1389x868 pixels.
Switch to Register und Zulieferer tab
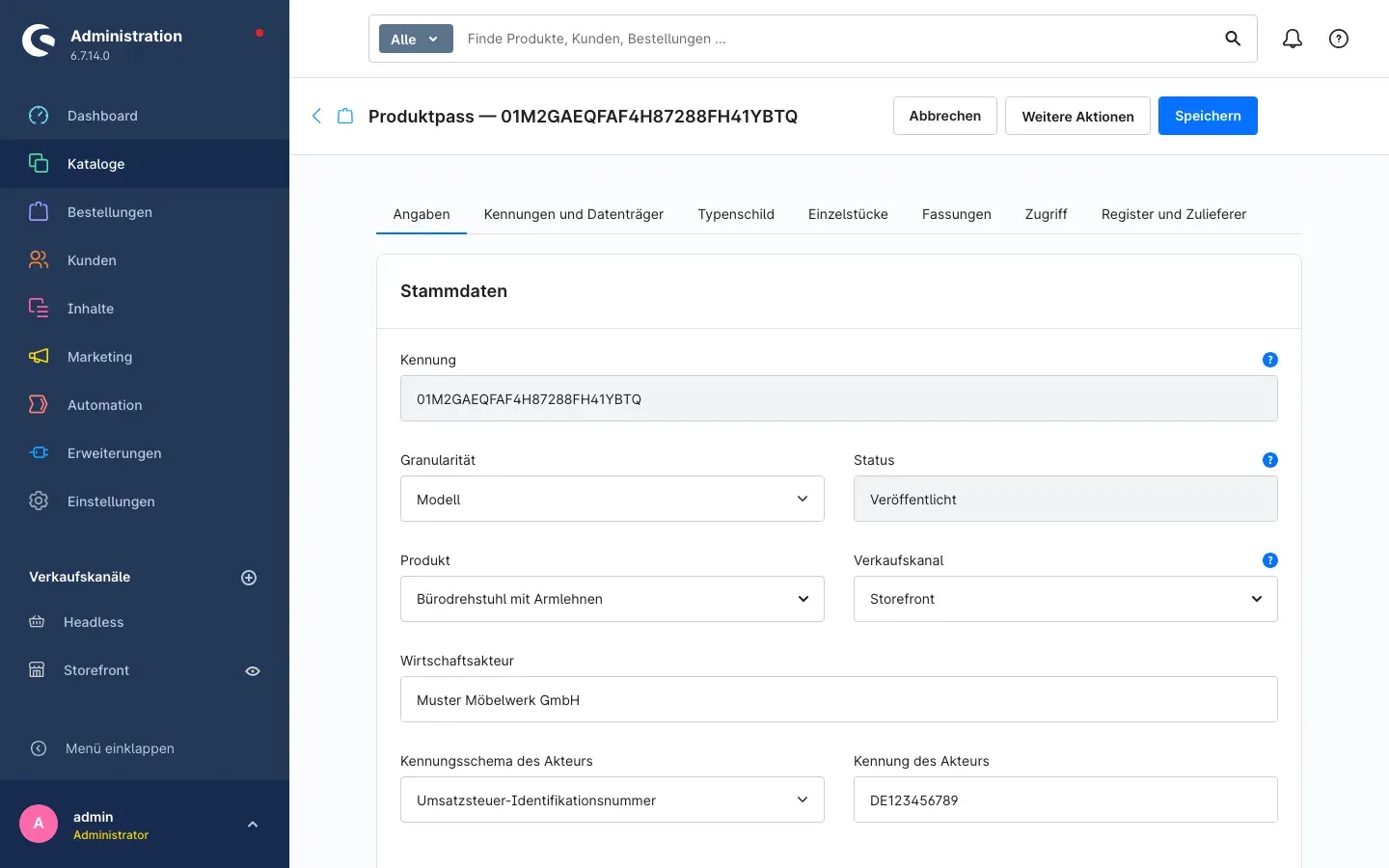[1174, 214]
